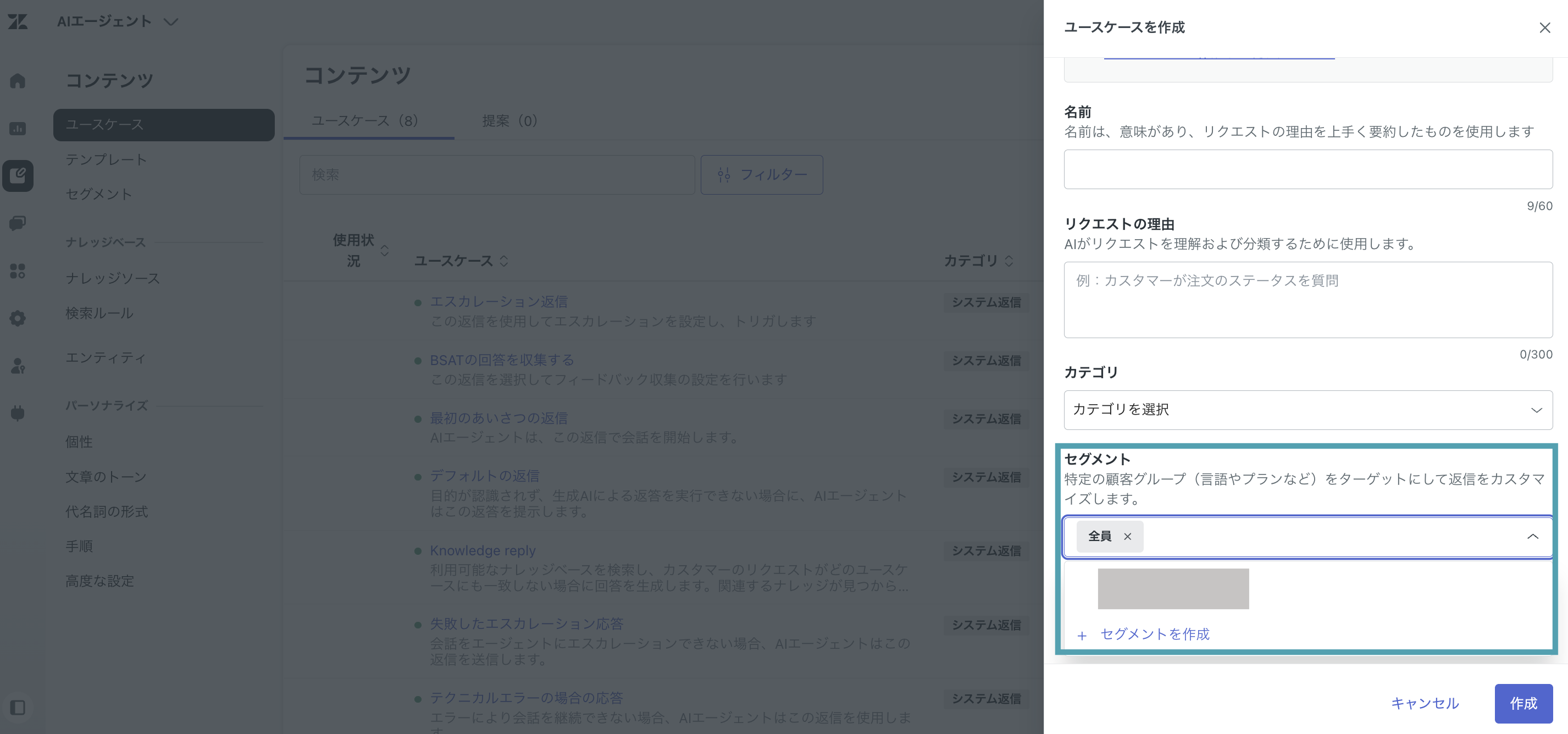
Task: Open the analytics chart icon in sidebar
Action: pos(18,129)
